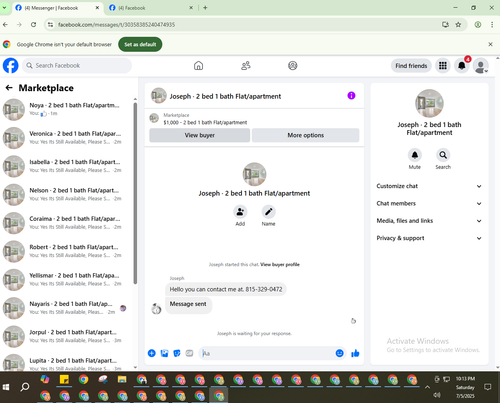Click the message text input box
The width and height of the screenshot is (500, 403).
(x=267, y=353)
